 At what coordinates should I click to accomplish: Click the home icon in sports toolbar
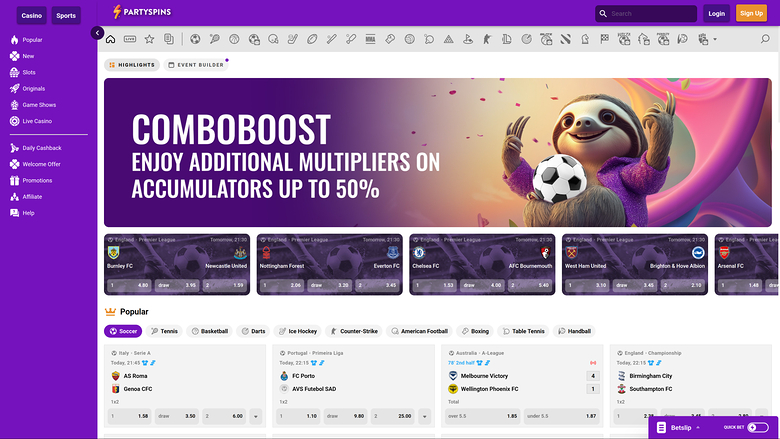pyautogui.click(x=110, y=40)
